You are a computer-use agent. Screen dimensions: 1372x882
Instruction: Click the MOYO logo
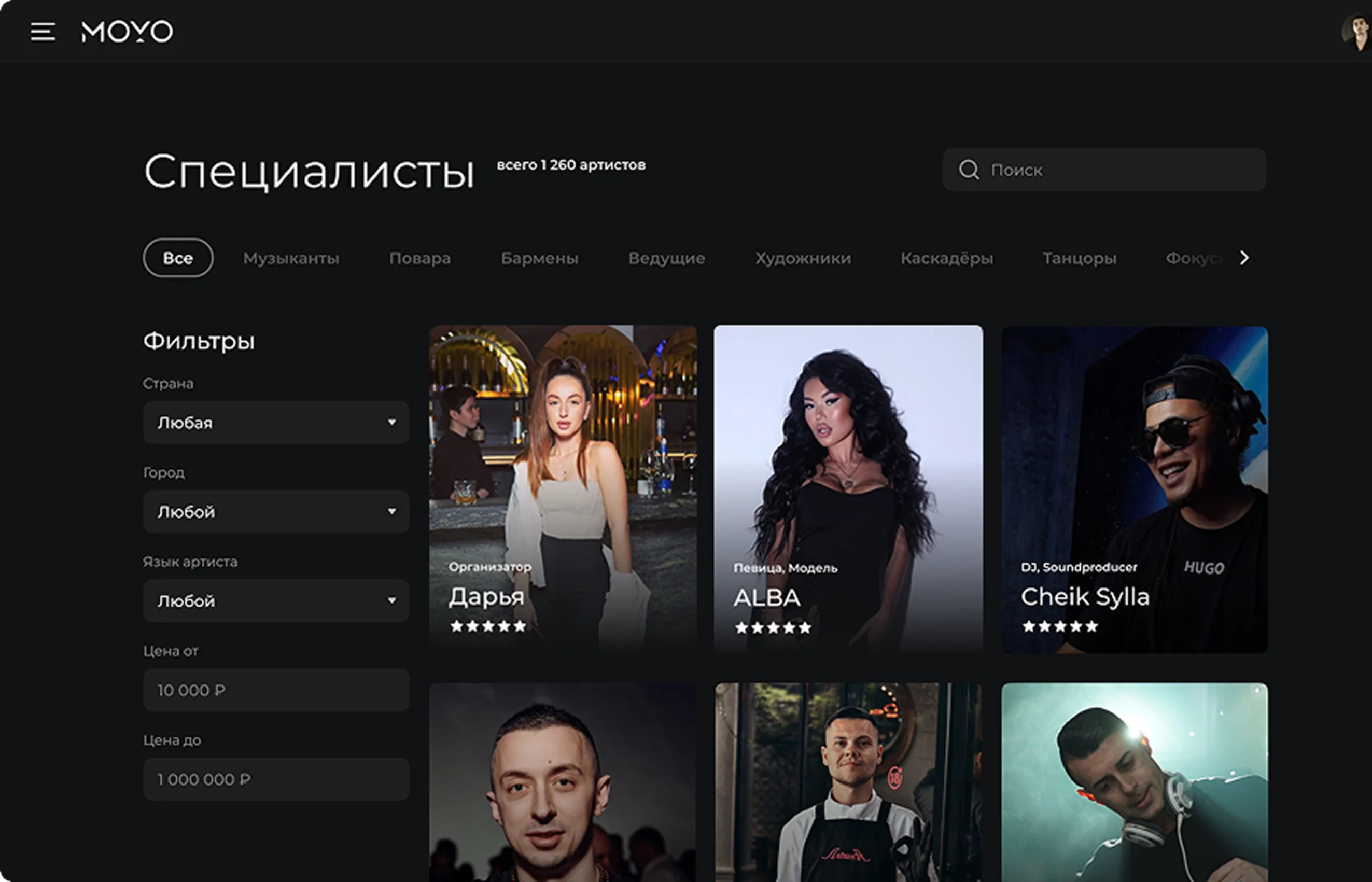[127, 32]
